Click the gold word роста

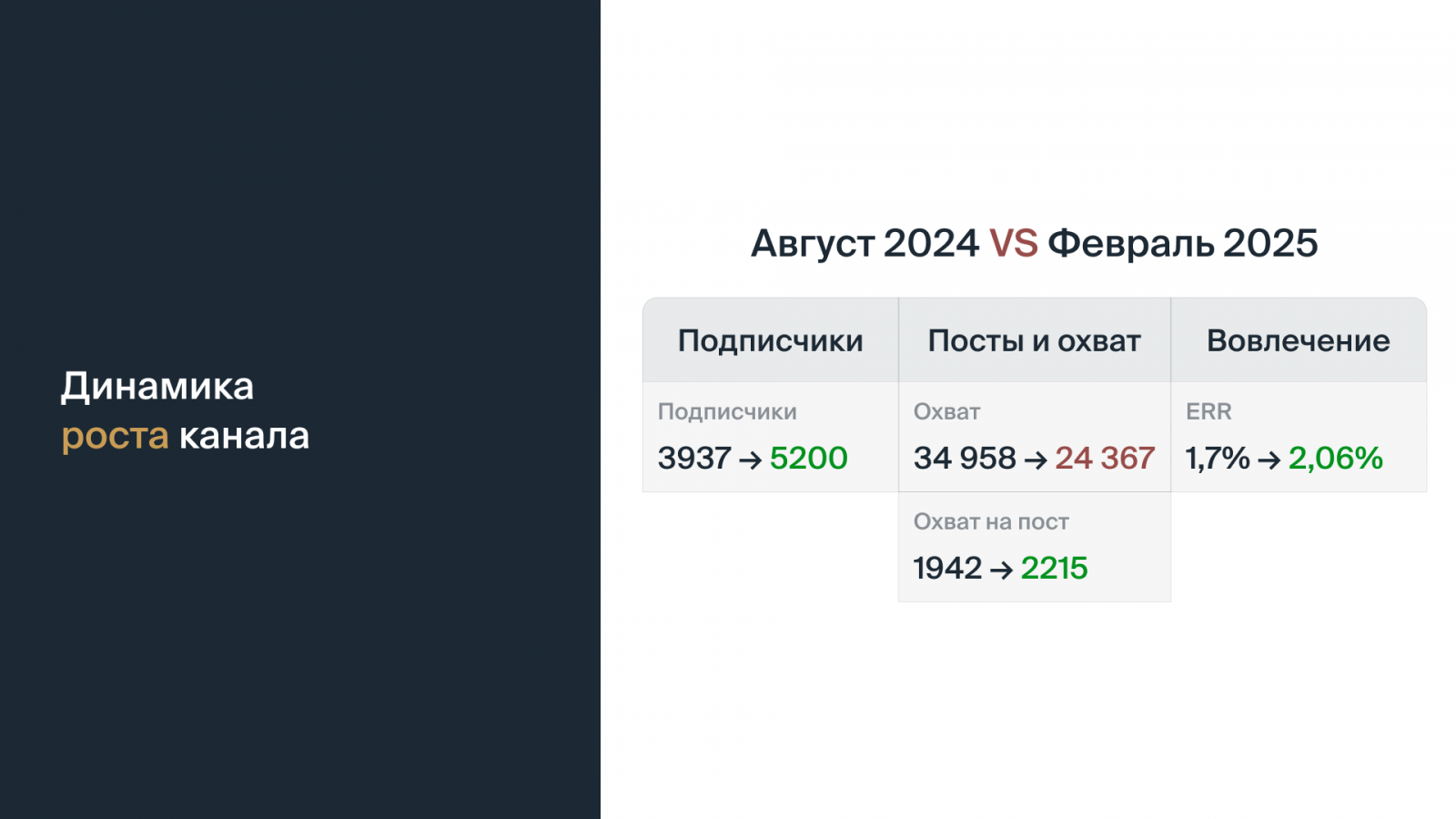(x=115, y=436)
